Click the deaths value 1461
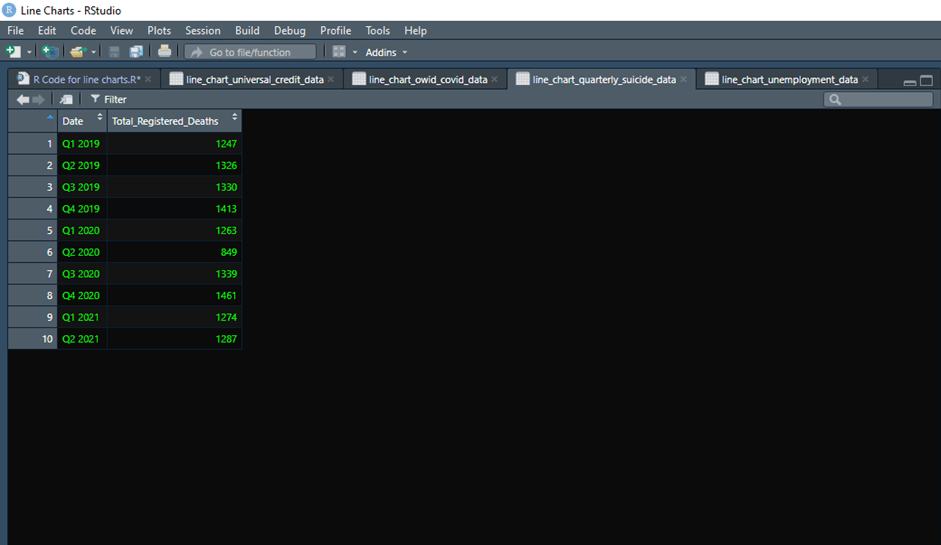 (226, 295)
